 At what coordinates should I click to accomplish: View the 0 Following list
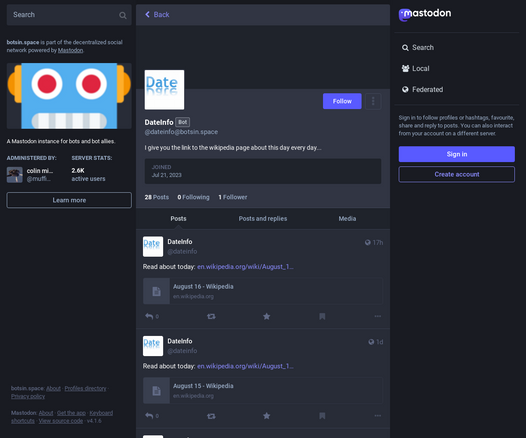point(193,197)
